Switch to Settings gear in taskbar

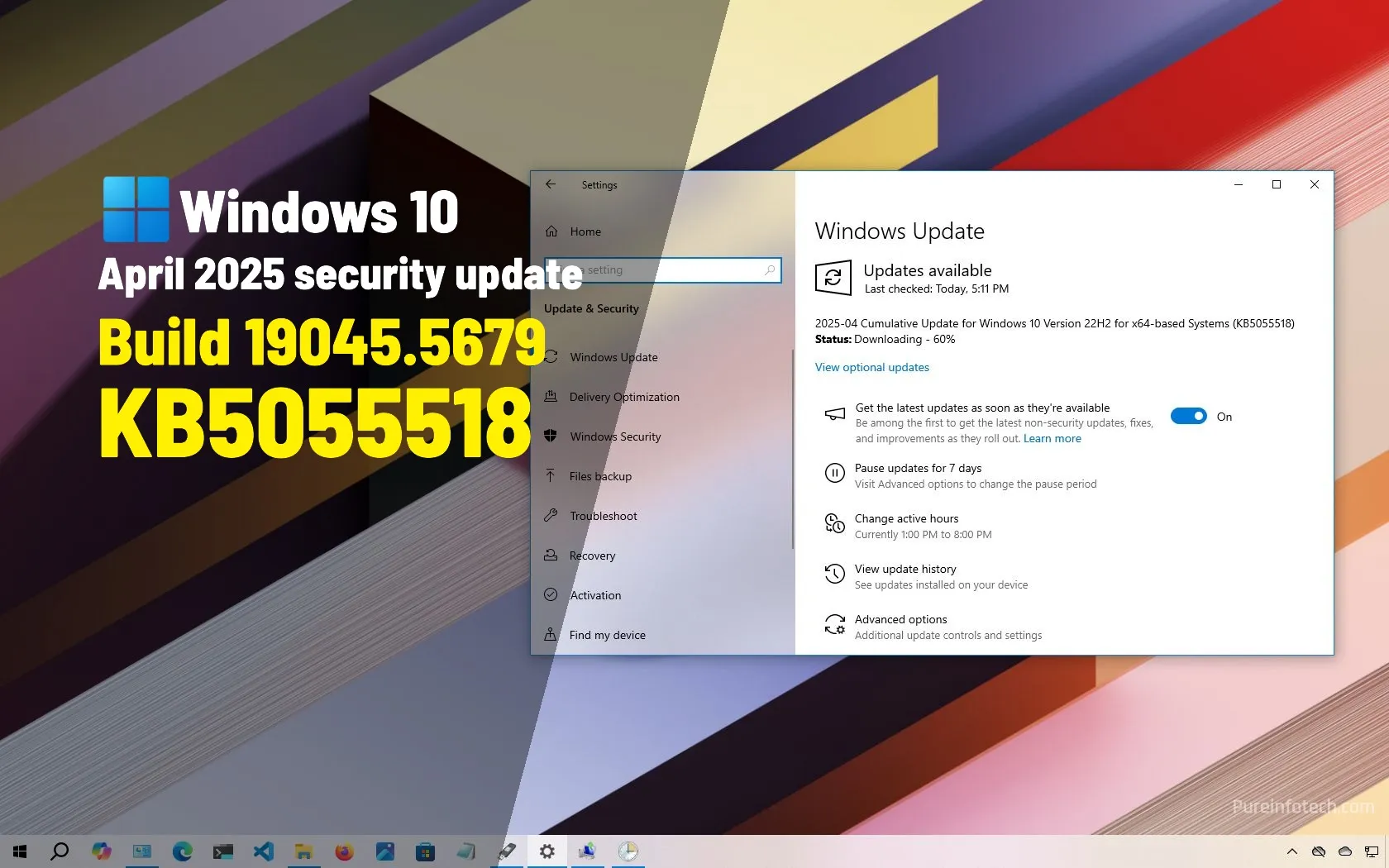click(547, 851)
